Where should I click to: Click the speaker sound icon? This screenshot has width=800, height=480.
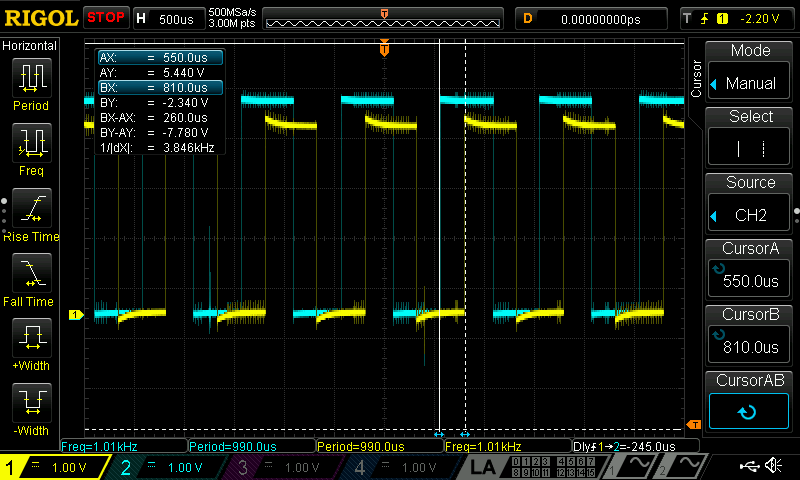[773, 466]
